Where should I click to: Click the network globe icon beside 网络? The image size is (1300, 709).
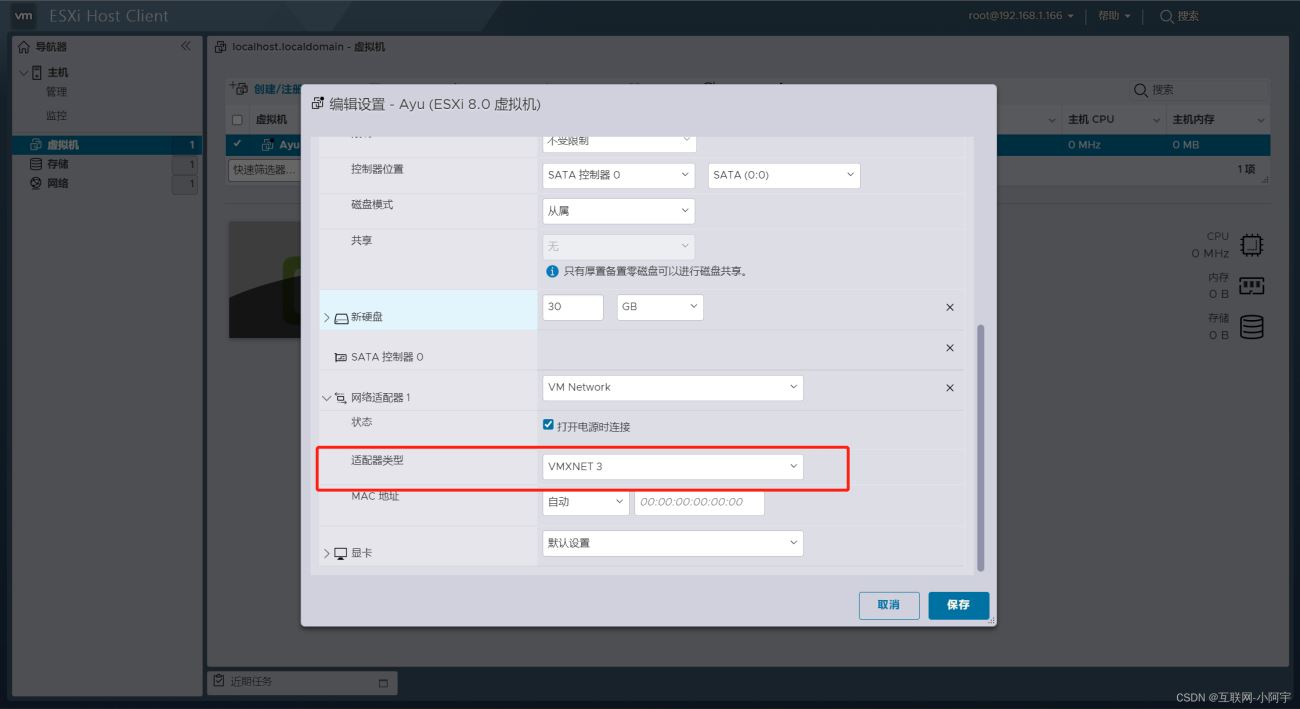coord(36,183)
